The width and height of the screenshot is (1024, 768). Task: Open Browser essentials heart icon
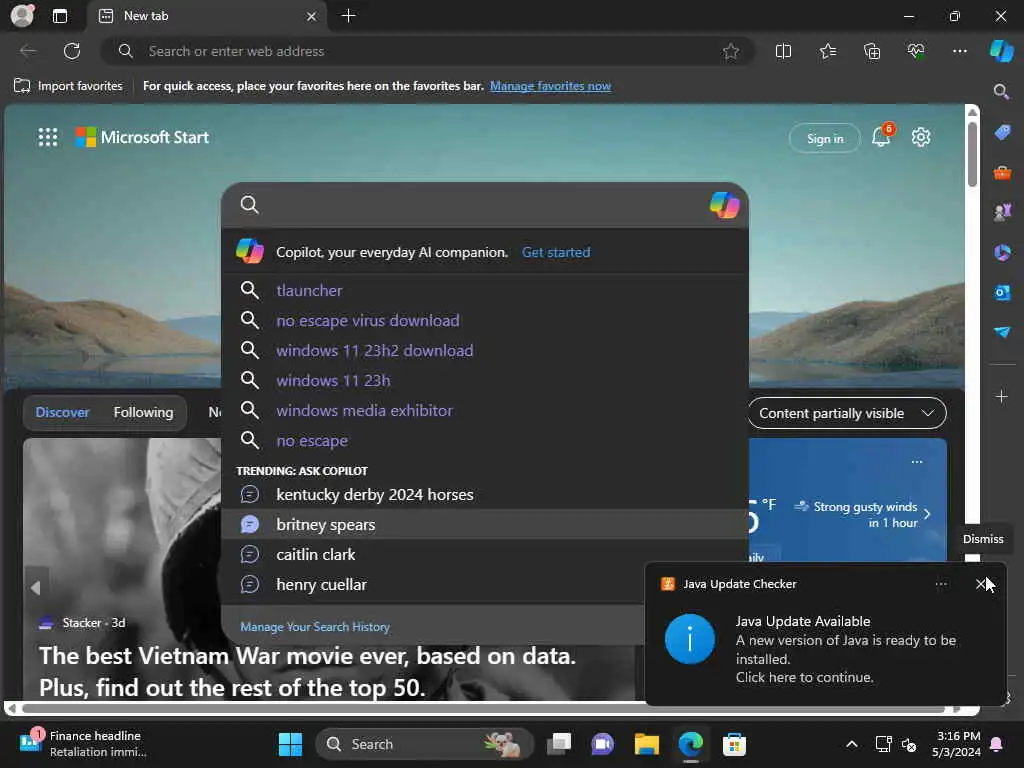click(916, 51)
